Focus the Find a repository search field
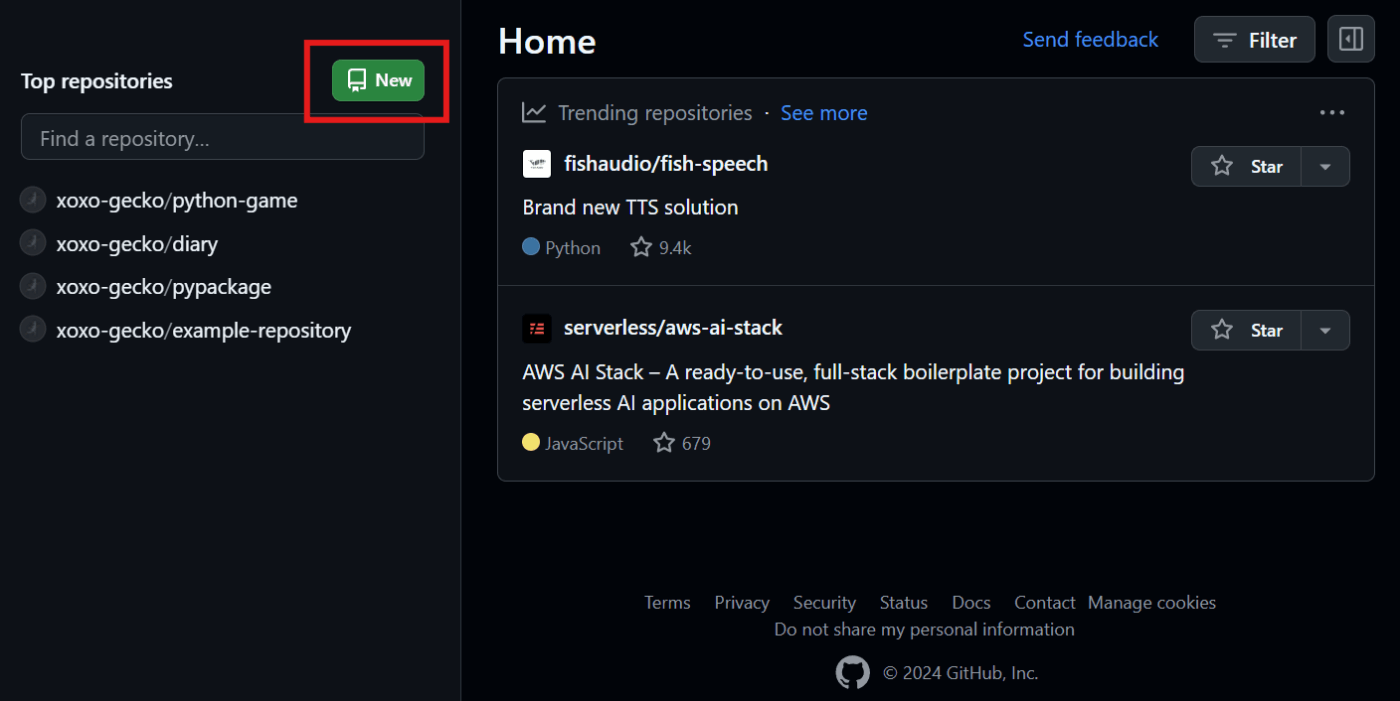Image resolution: width=1400 pixels, height=701 pixels. (x=223, y=138)
